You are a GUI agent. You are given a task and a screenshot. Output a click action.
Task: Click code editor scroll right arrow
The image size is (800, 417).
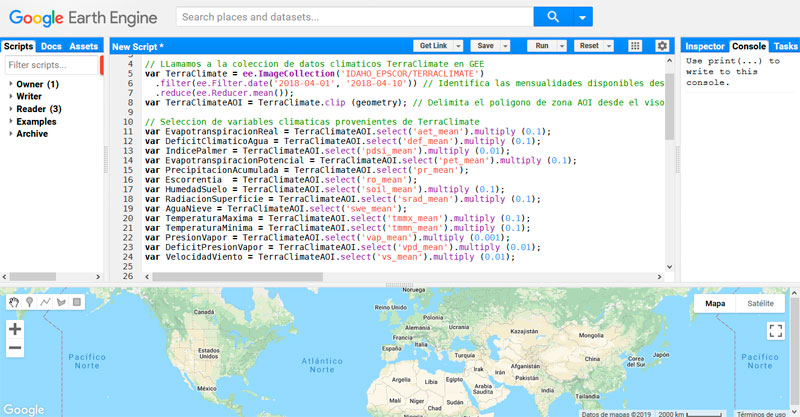[x=659, y=277]
